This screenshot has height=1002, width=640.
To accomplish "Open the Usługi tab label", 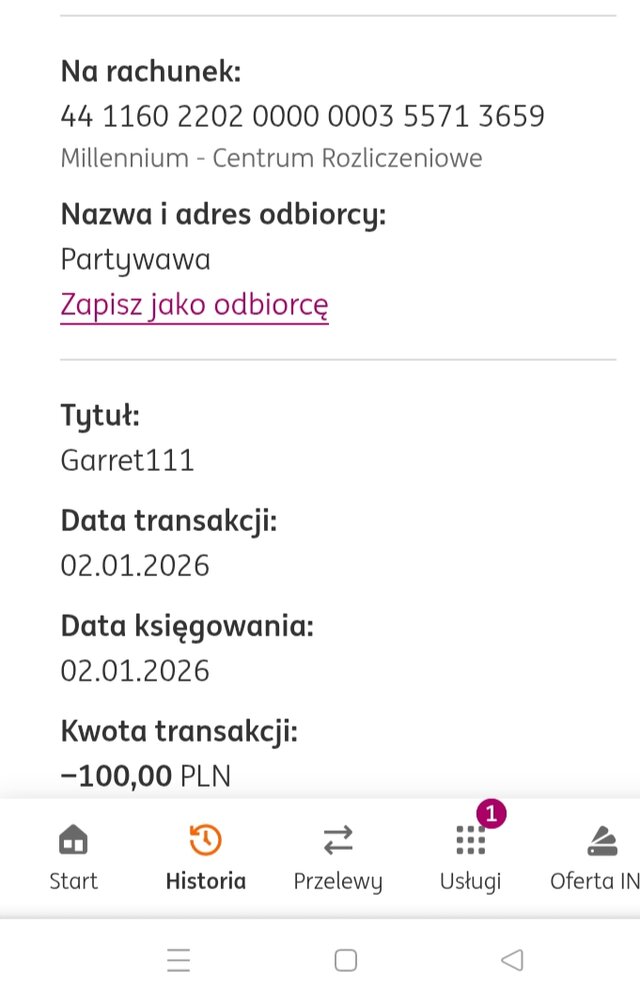I will tap(470, 881).
